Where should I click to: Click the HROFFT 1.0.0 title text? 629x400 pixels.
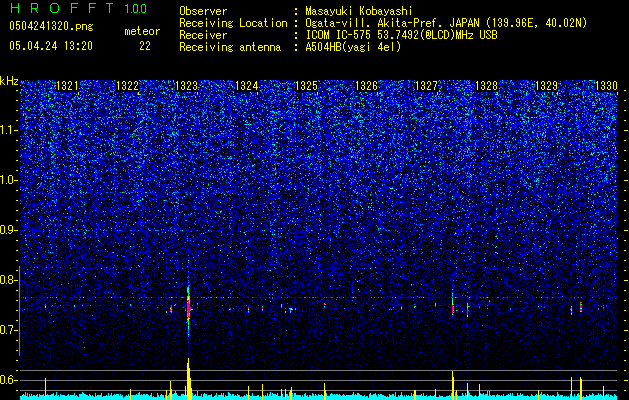[x=78, y=8]
